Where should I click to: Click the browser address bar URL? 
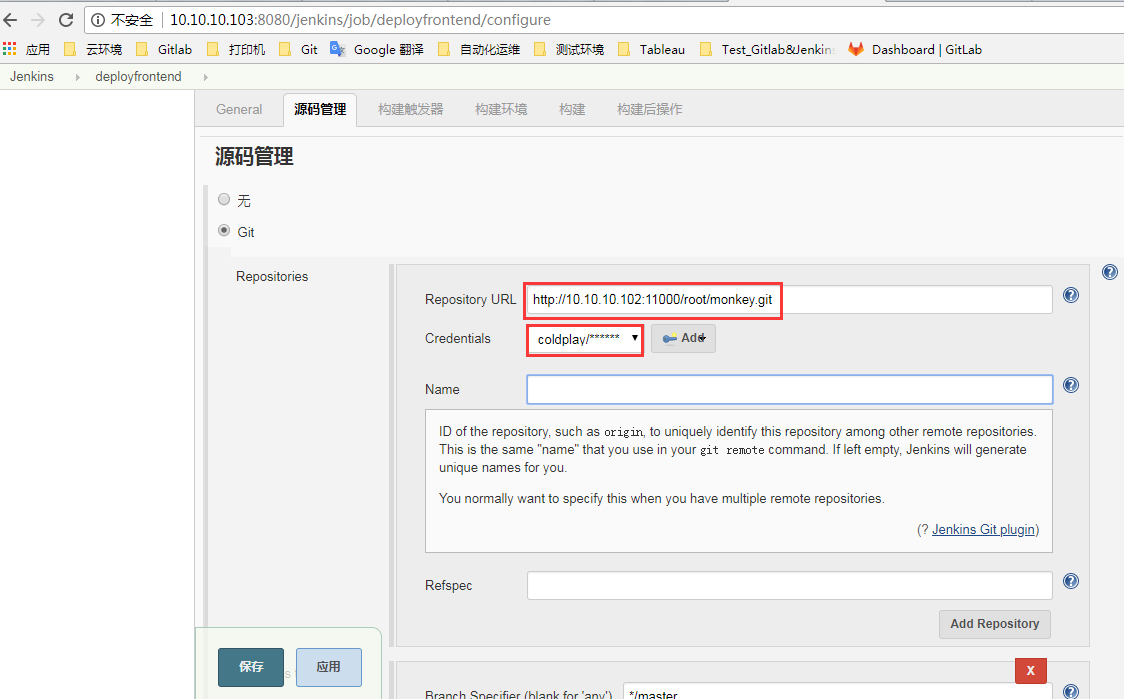[x=360, y=20]
